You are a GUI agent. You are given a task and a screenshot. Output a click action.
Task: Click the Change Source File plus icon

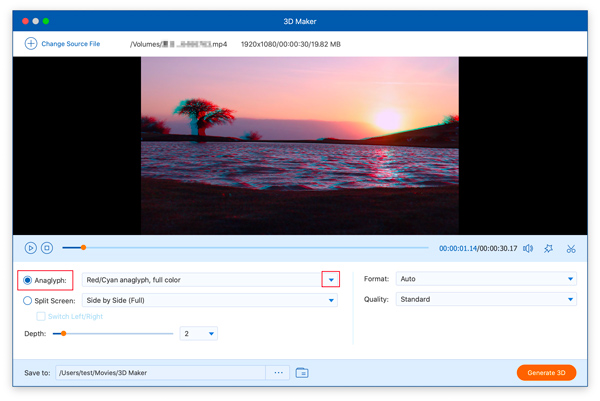[x=31, y=44]
